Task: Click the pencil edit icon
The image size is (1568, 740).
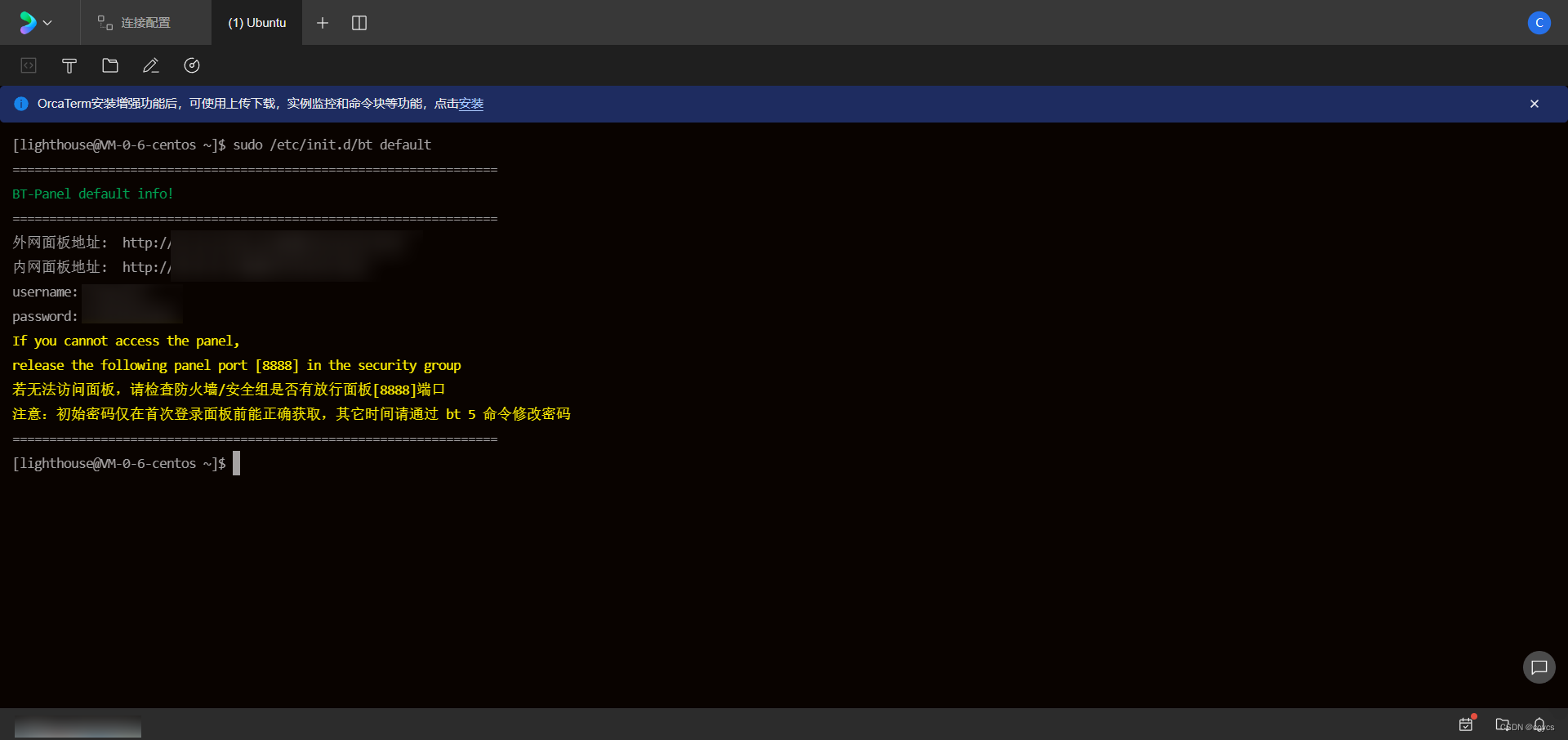Action: [x=151, y=65]
